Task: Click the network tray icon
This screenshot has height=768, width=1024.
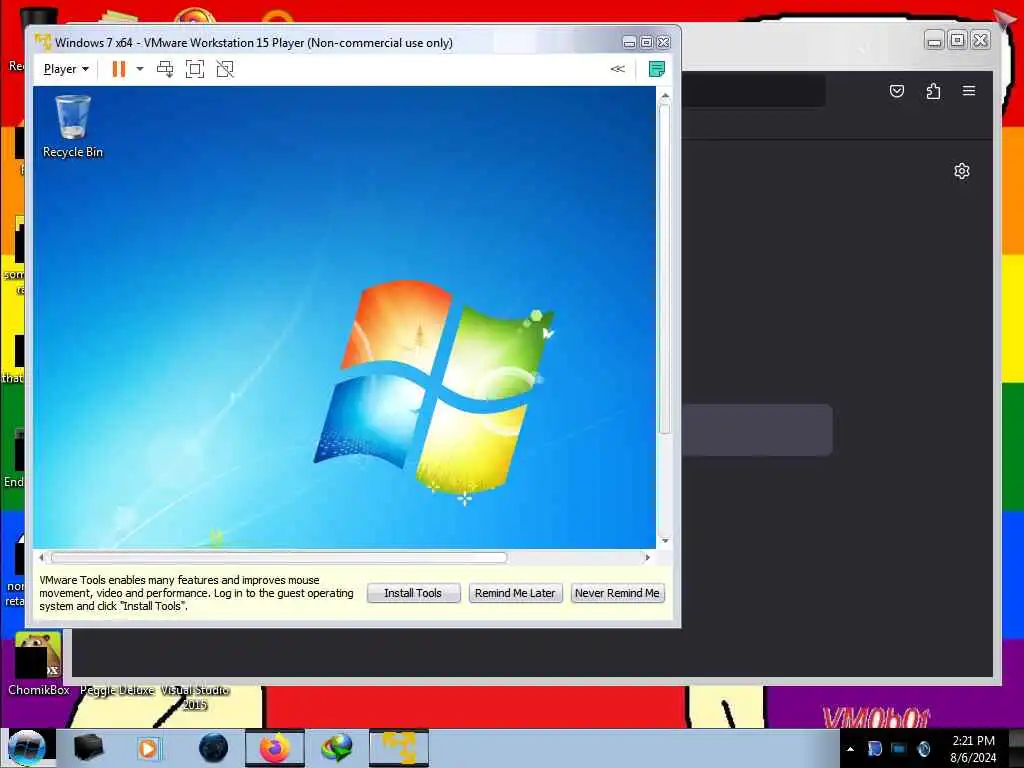Action: [899, 749]
